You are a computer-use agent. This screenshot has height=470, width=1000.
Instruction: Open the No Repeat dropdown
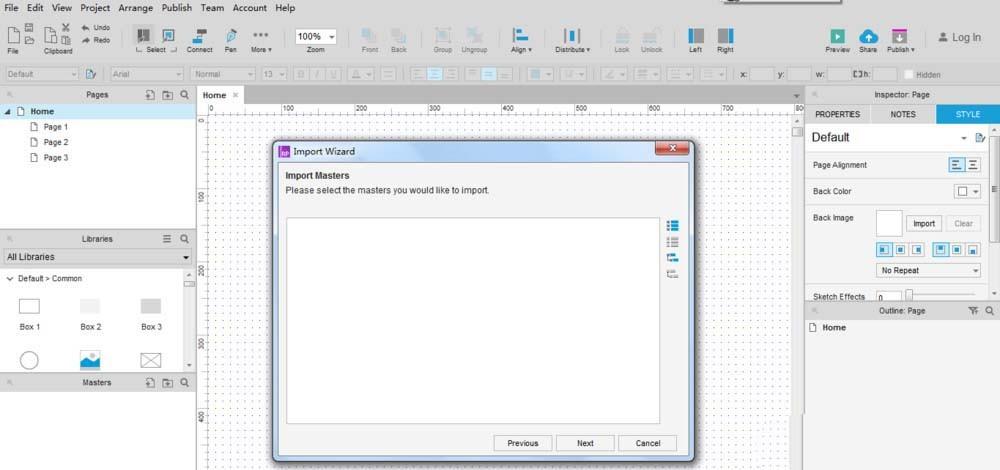(x=928, y=270)
